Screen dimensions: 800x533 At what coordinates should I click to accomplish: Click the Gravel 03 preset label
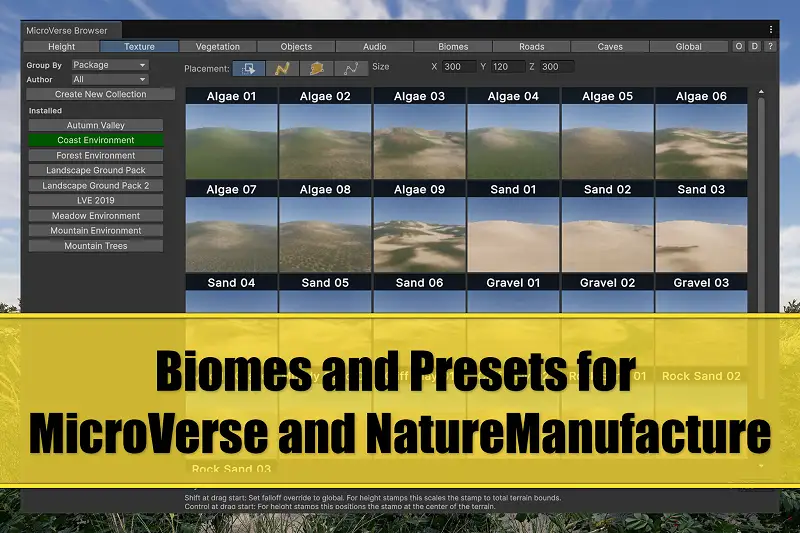click(x=702, y=283)
